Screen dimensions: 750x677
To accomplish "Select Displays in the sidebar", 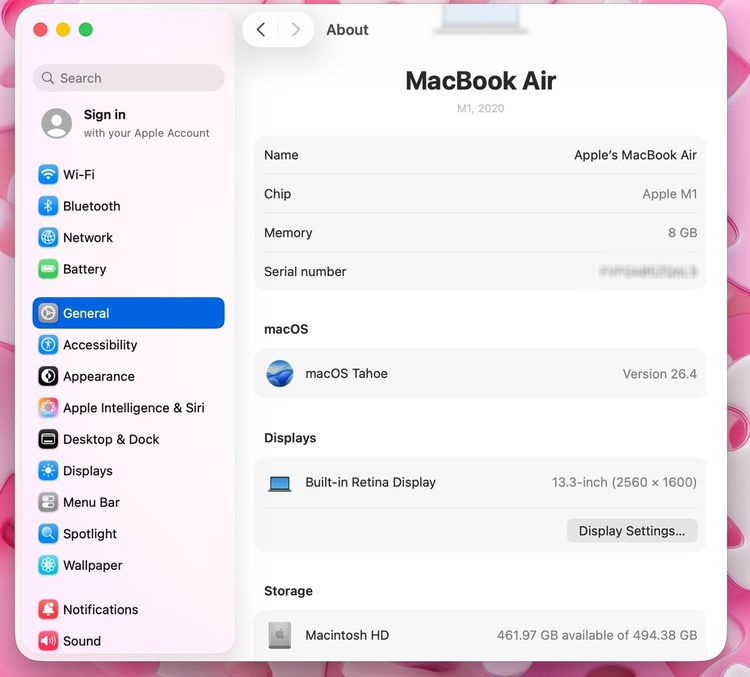I will [x=128, y=471].
